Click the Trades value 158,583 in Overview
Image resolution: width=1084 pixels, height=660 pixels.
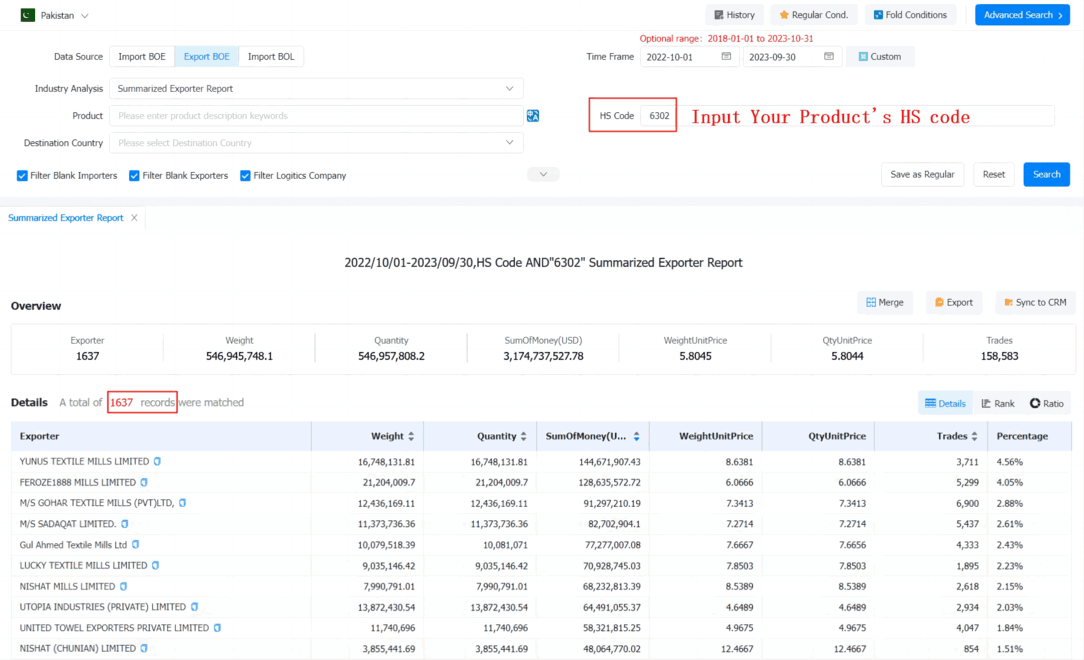999,356
